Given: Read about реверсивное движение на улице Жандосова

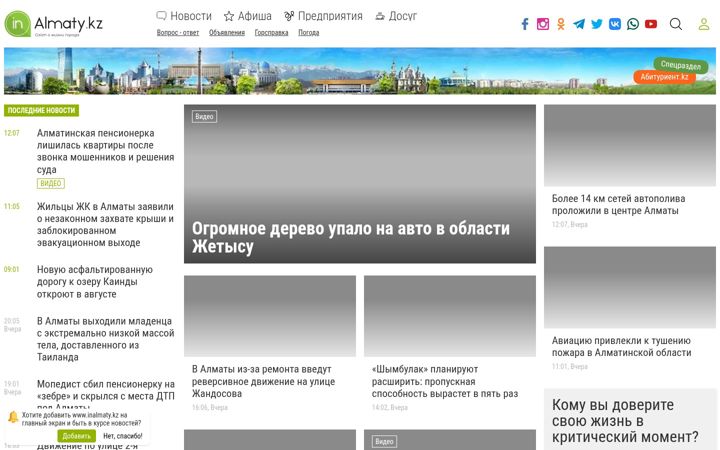Looking at the screenshot, I should coord(263,381).
